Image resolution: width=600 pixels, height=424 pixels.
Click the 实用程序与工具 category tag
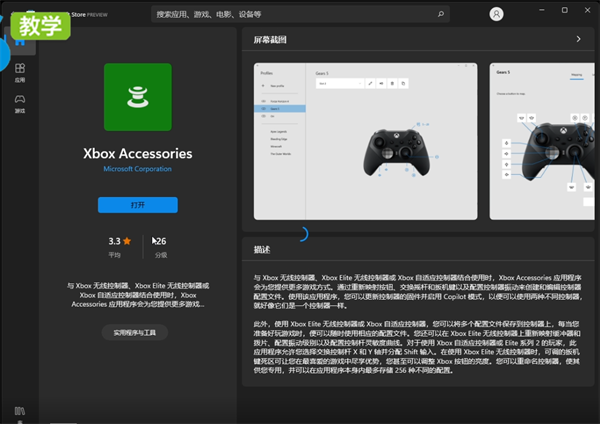[x=135, y=332]
